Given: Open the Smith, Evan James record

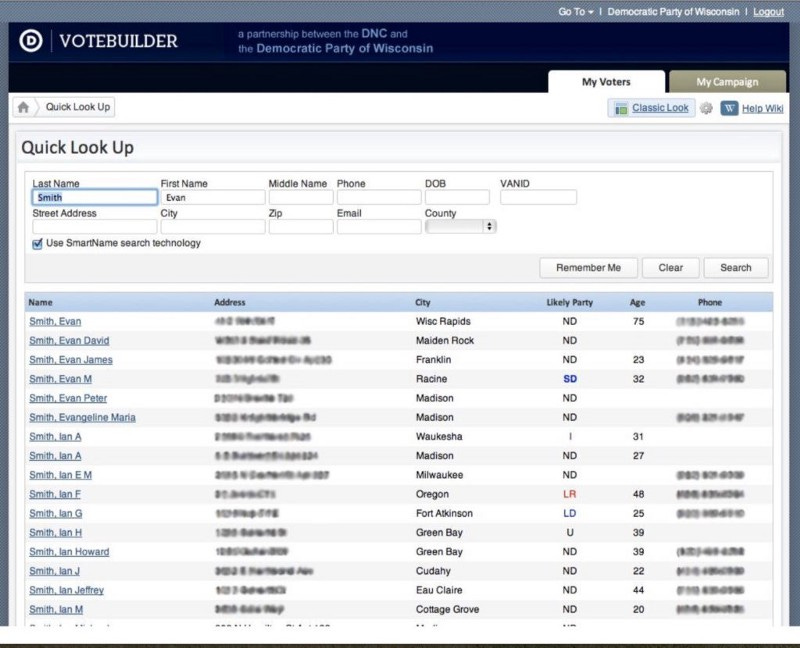Looking at the screenshot, I should pos(71,360).
